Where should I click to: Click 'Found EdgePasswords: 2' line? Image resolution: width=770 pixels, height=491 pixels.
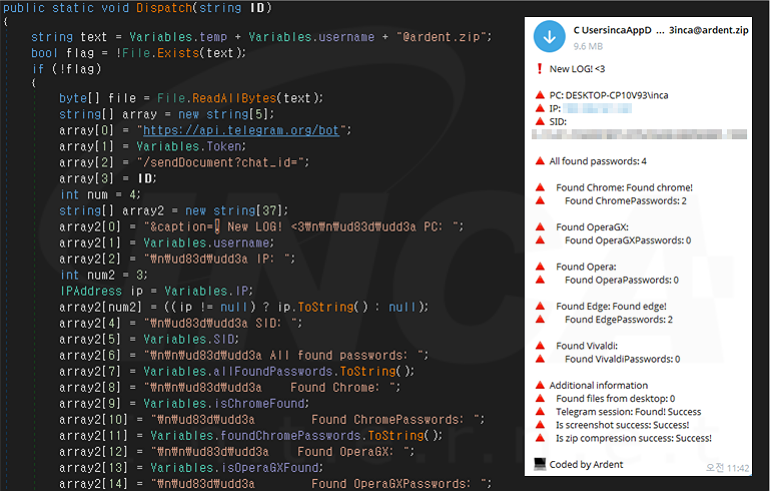click(619, 320)
